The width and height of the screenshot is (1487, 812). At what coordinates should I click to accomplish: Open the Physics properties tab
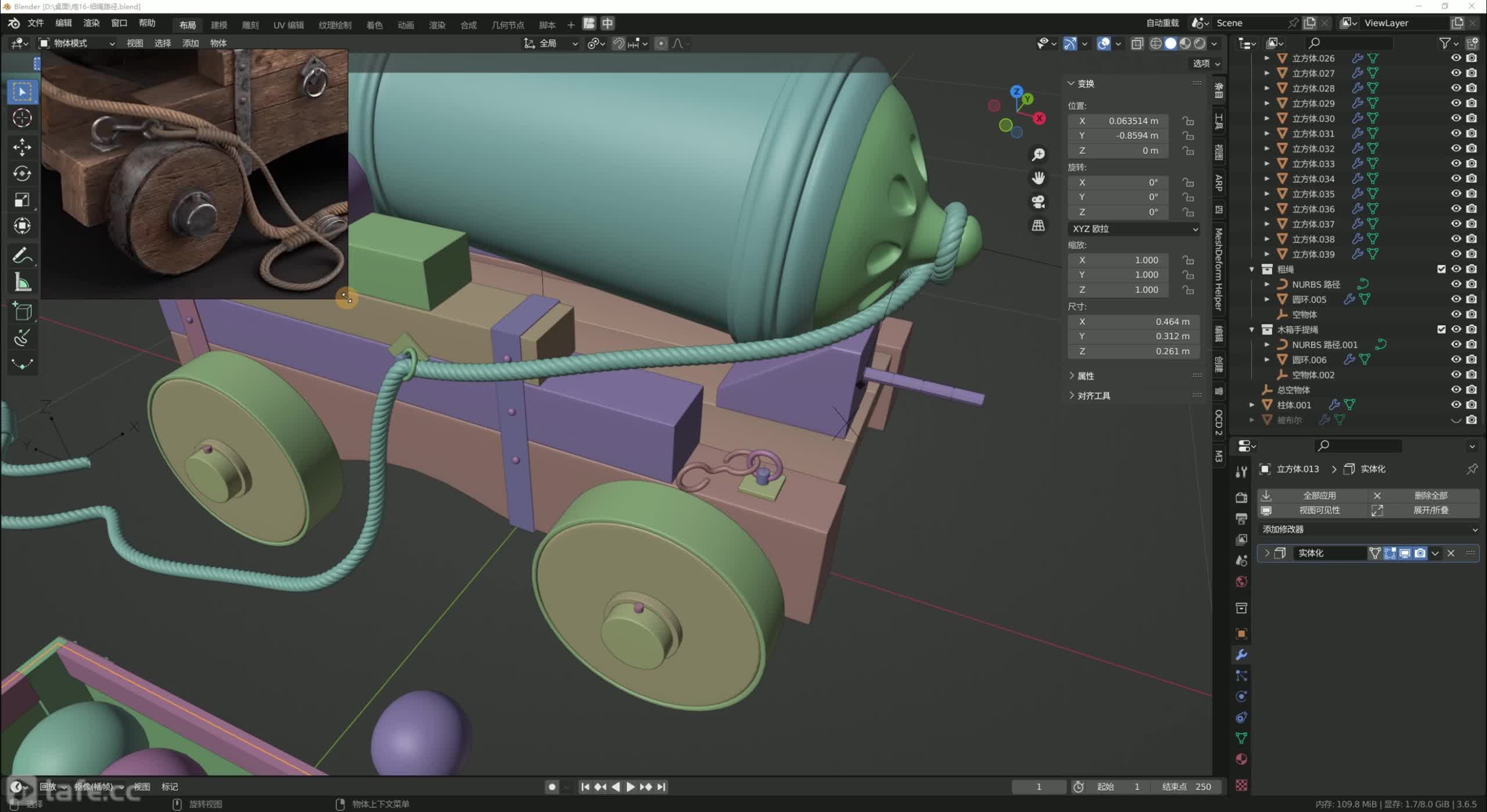pos(1241,696)
